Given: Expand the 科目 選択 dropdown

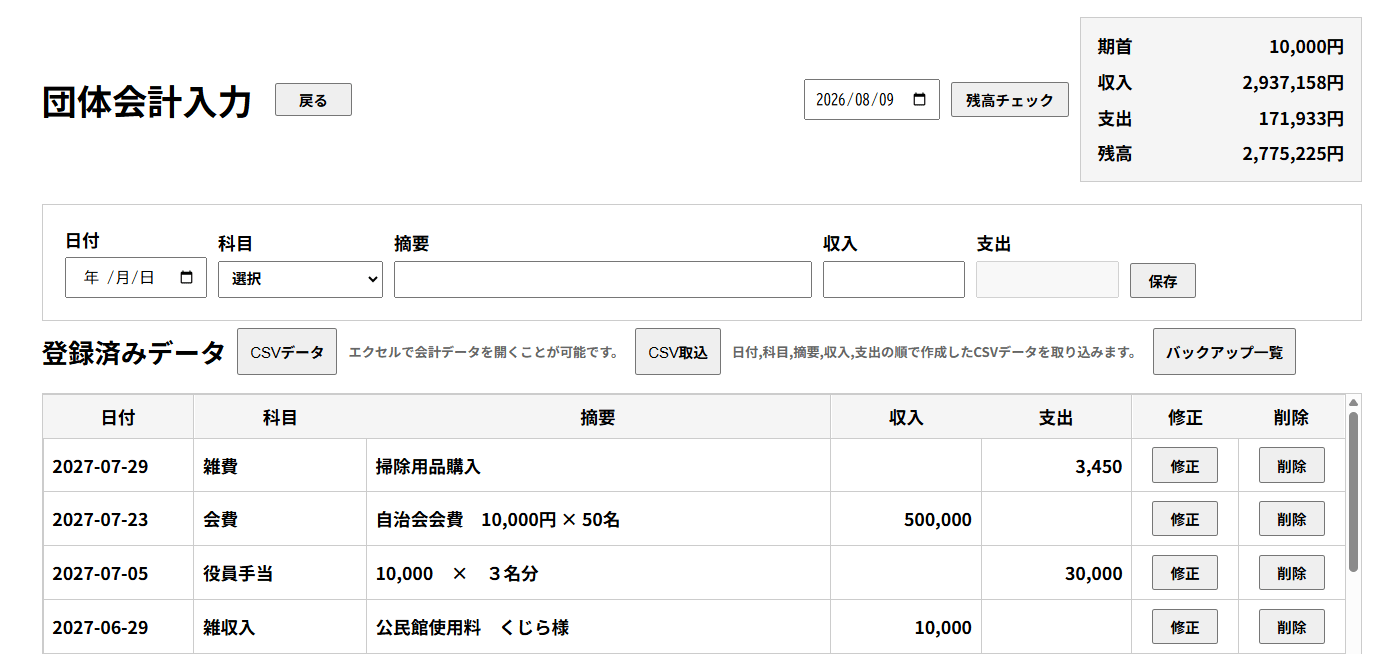Looking at the screenshot, I should coord(300,279).
